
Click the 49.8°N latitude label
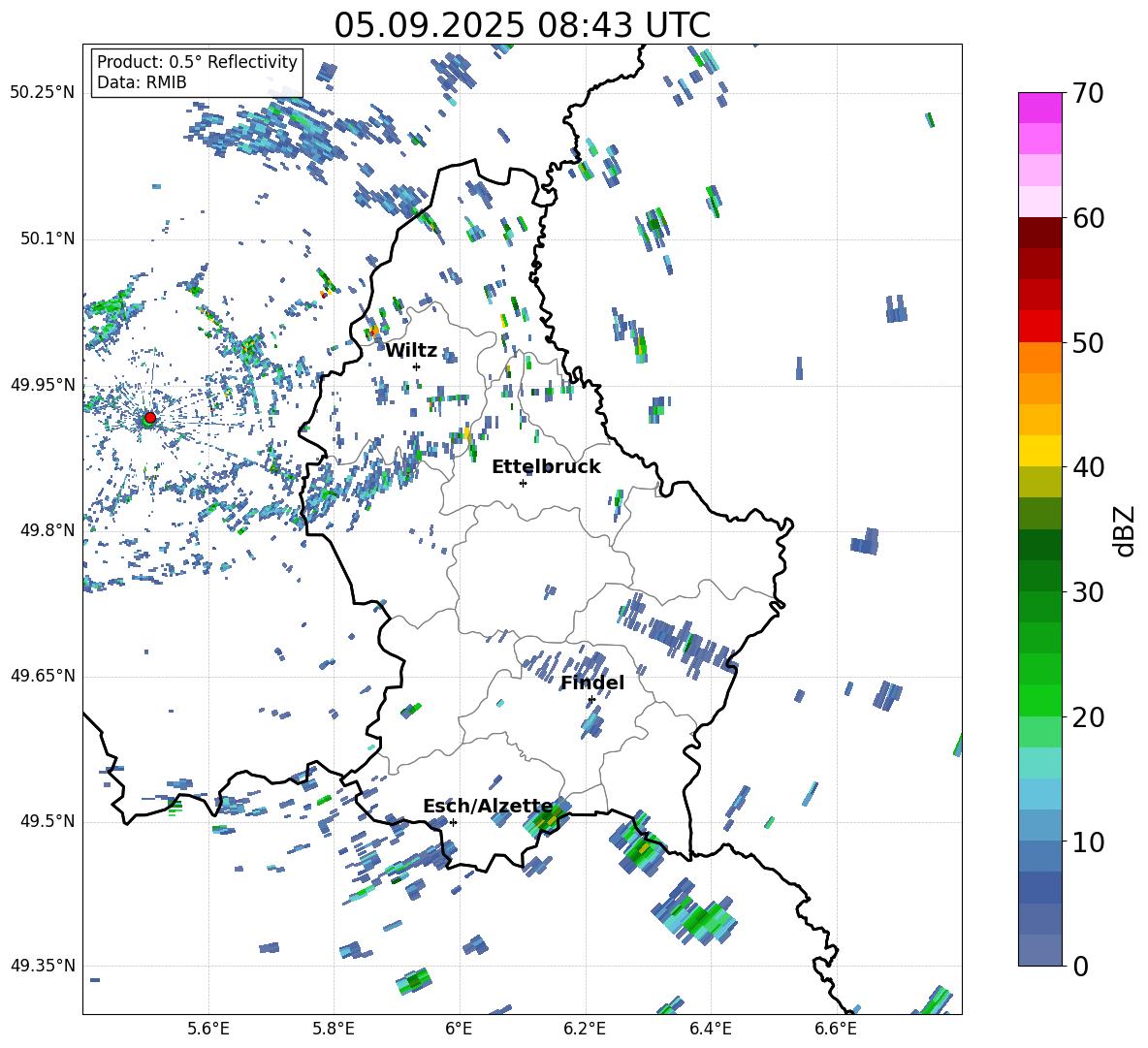(48, 530)
